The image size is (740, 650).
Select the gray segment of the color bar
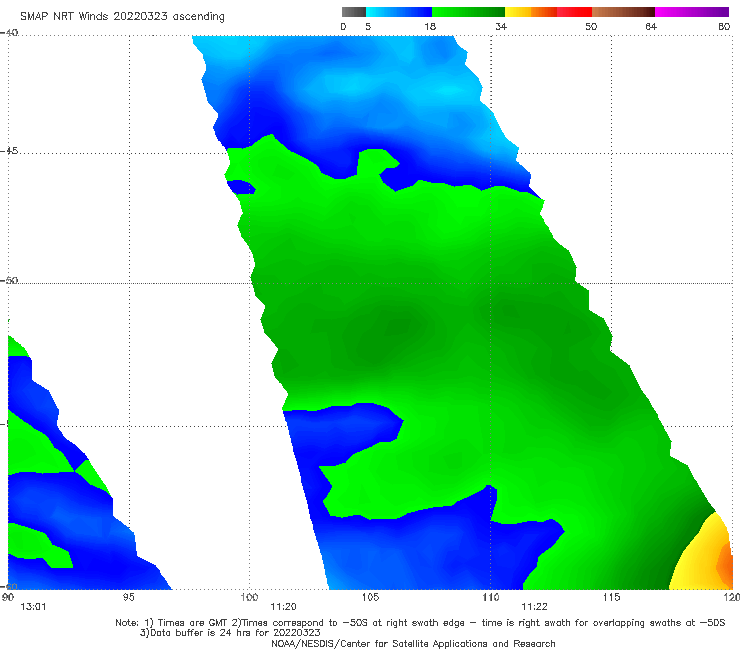354,12
